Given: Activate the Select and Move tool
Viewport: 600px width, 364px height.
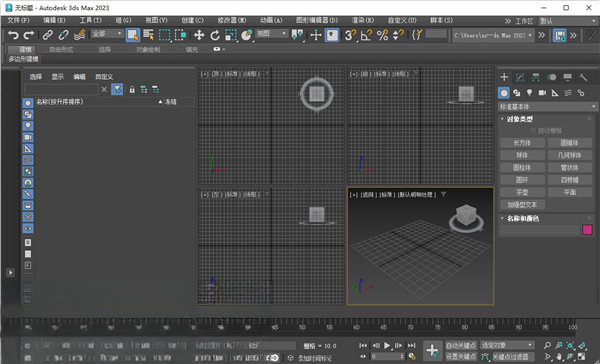Looking at the screenshot, I should [199, 35].
